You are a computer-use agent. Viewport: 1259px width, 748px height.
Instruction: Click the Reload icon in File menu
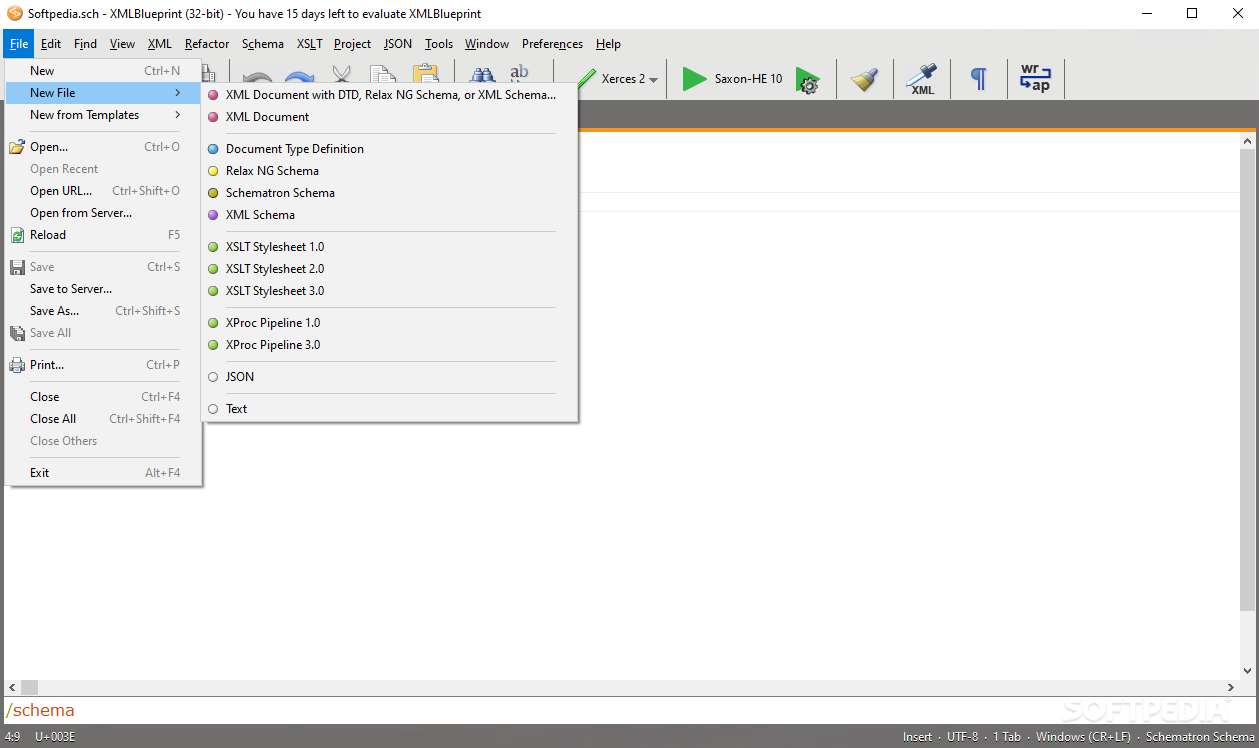pyautogui.click(x=17, y=235)
